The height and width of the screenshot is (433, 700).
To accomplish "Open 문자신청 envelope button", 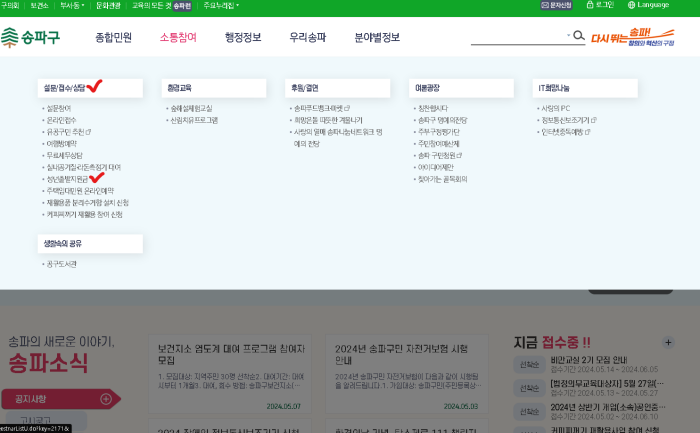I will click(556, 5).
